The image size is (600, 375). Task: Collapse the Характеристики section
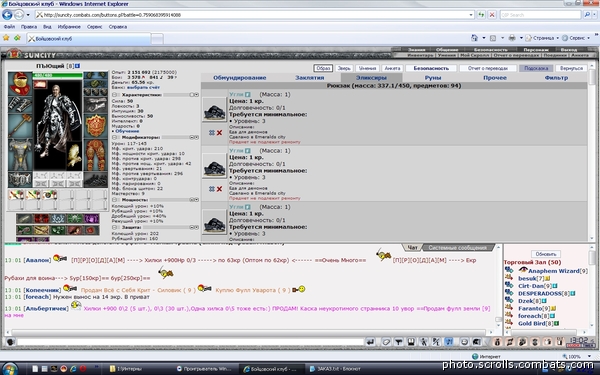click(x=114, y=95)
